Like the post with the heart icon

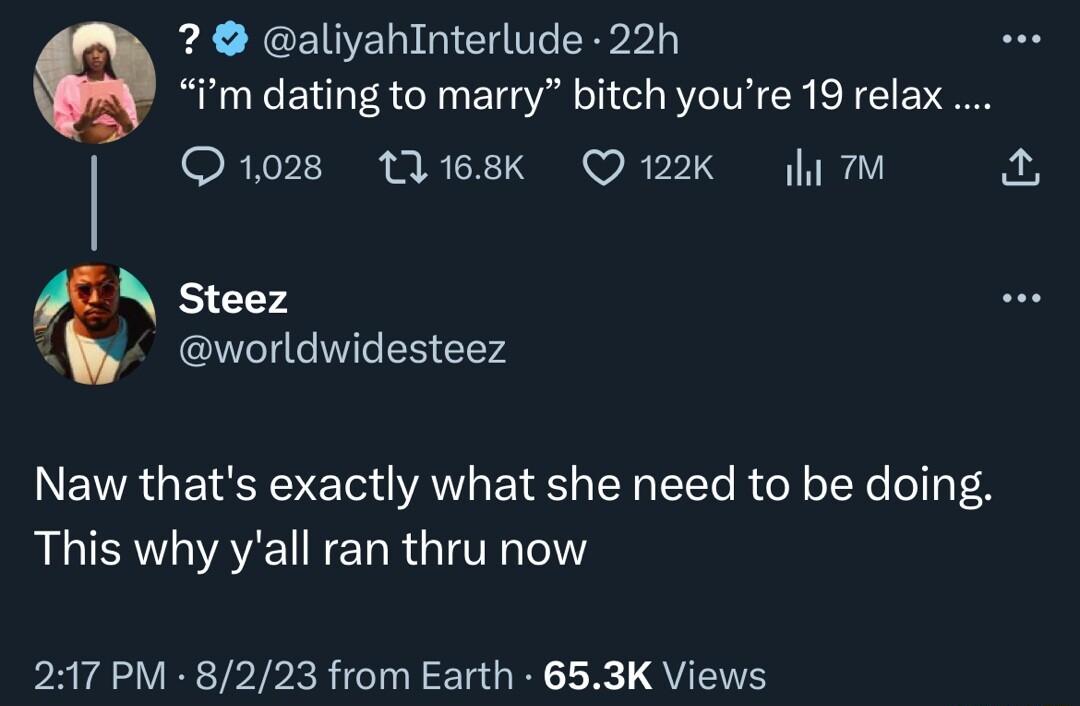coord(602,168)
